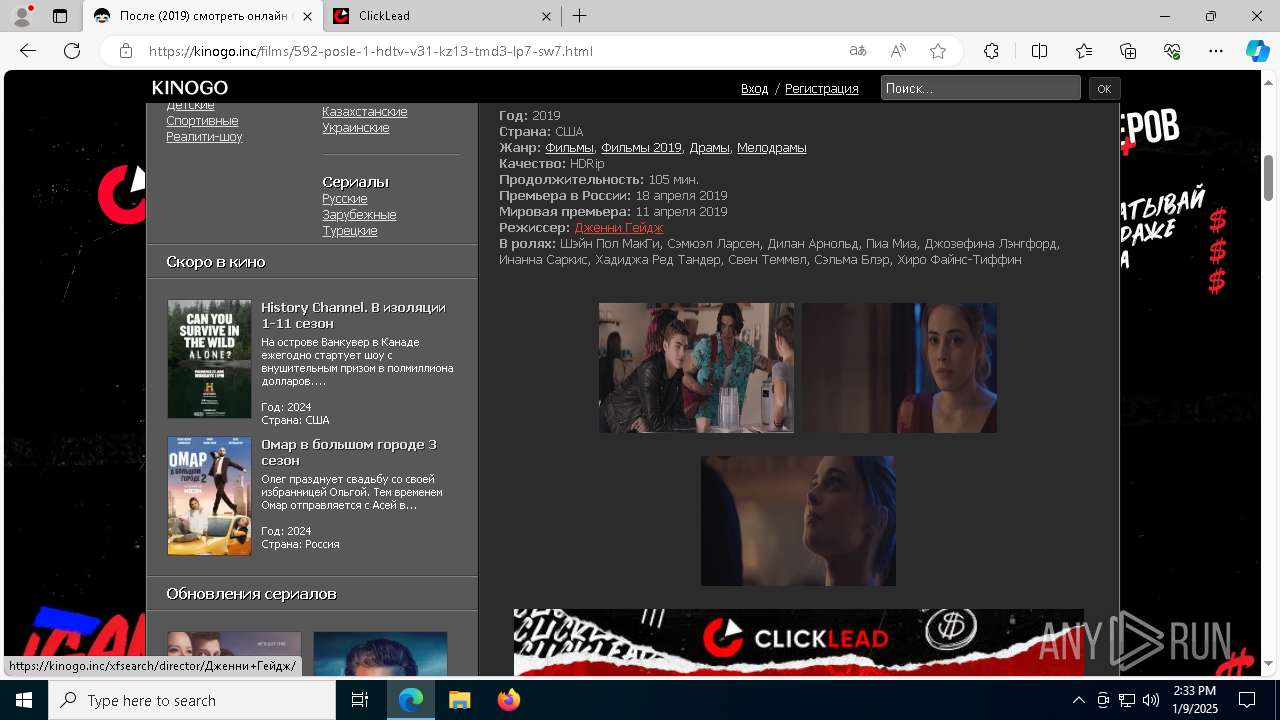This screenshot has height=720, width=1280.
Task: Open Турецкие сериалы link
Action: (349, 231)
